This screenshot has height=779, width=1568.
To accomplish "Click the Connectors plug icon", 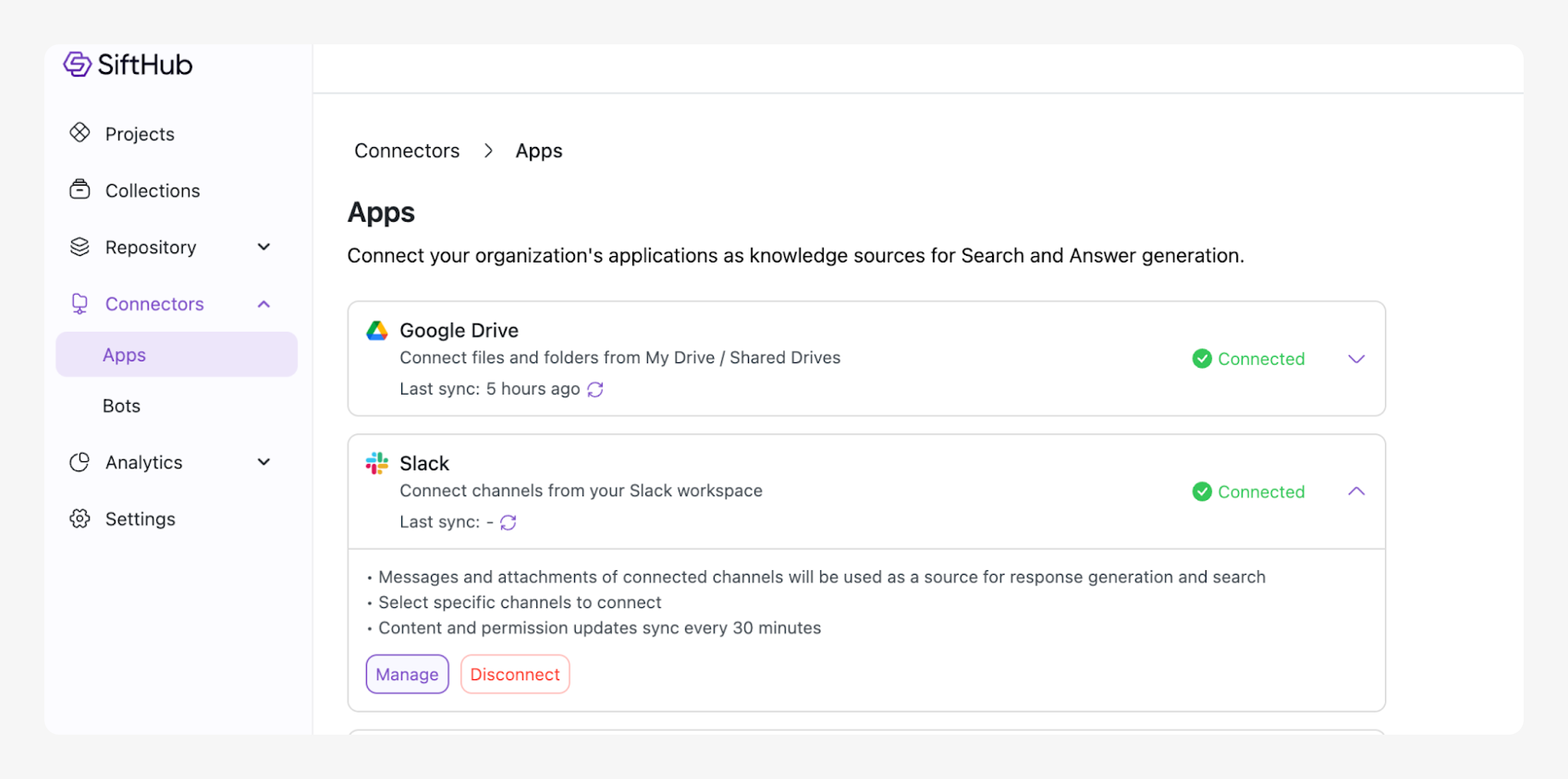I will (x=80, y=303).
